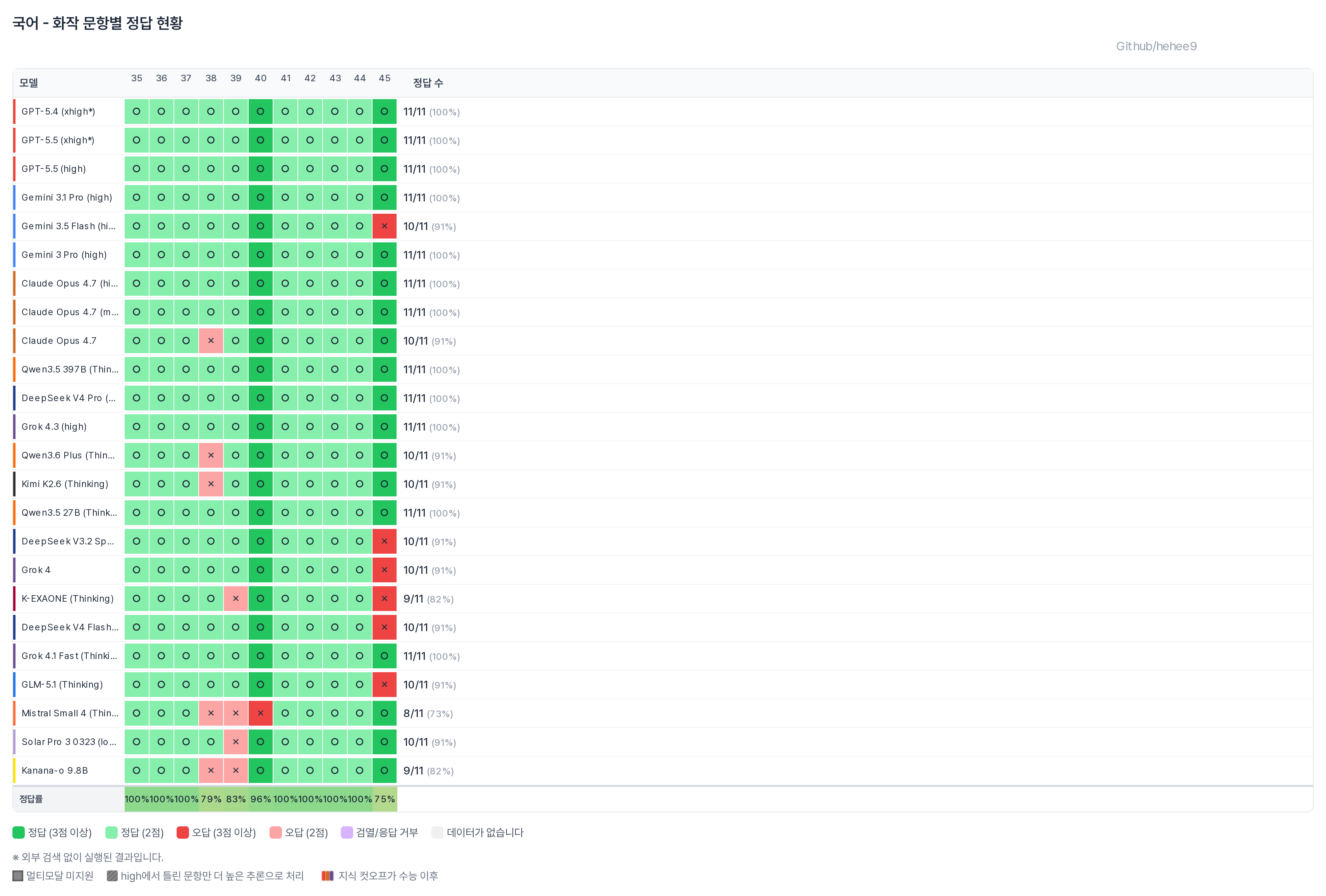Click the question 35 column header

137,79
